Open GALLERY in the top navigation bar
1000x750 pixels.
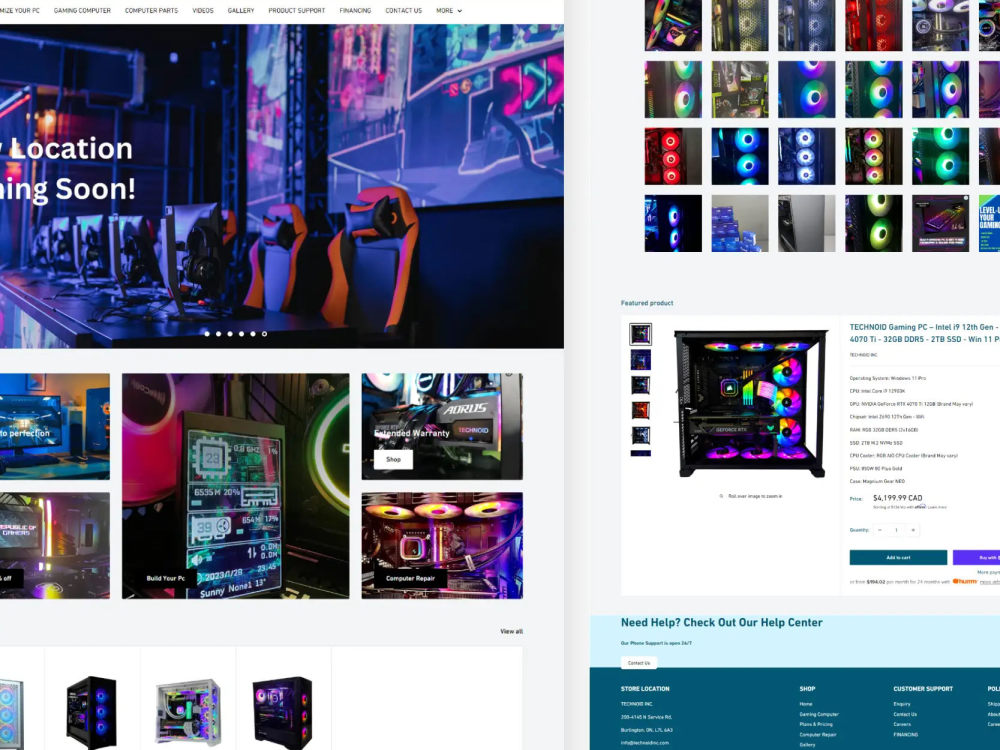coord(241,11)
